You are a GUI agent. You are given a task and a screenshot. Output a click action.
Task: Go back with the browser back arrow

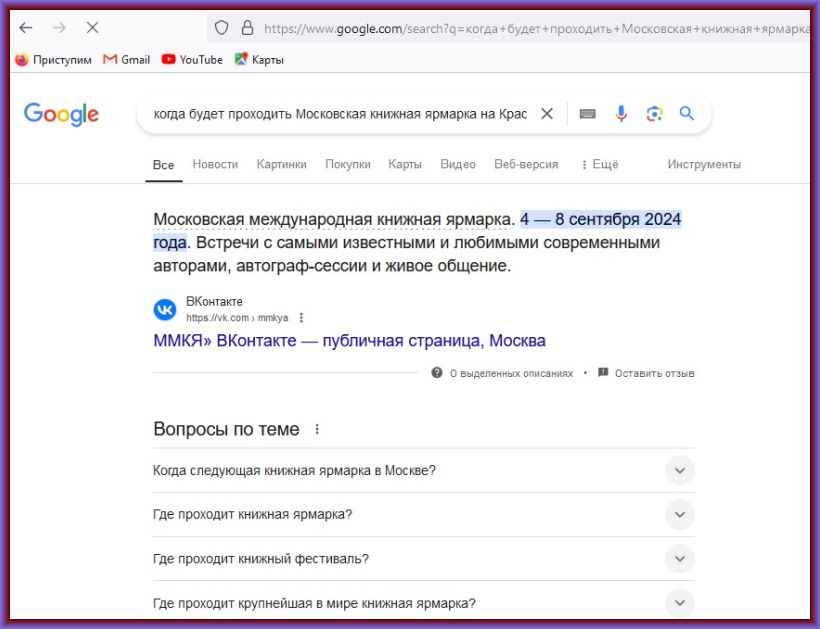(26, 28)
